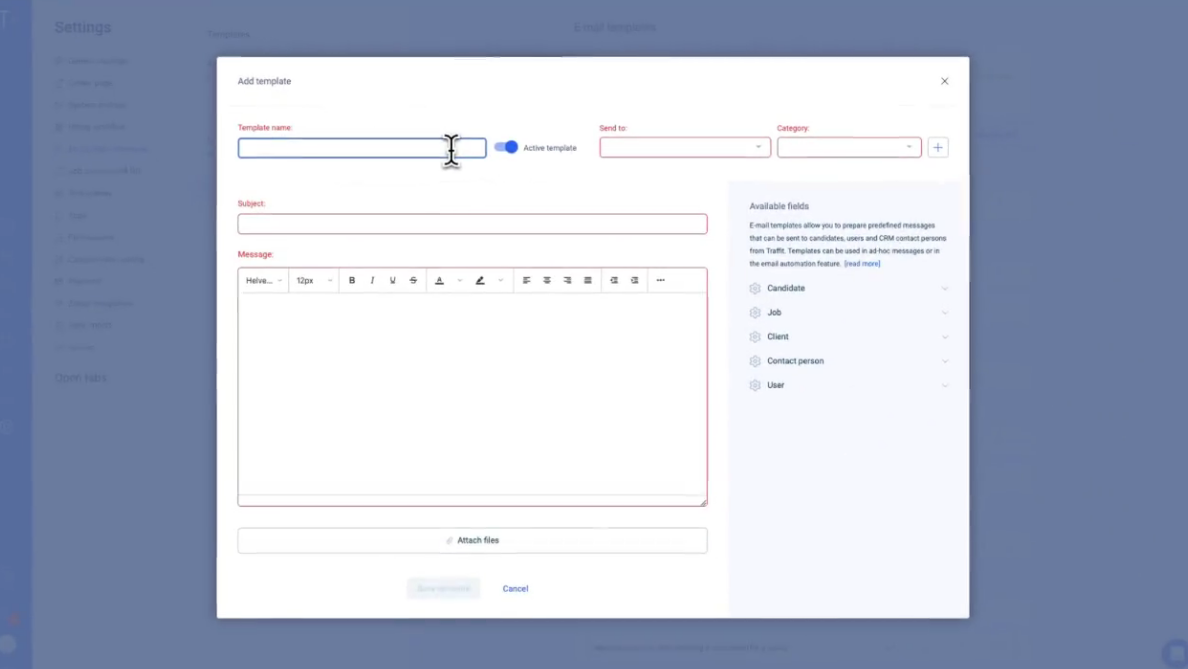Click the Contact person gear icon
This screenshot has height=669, width=1188.
[755, 361]
